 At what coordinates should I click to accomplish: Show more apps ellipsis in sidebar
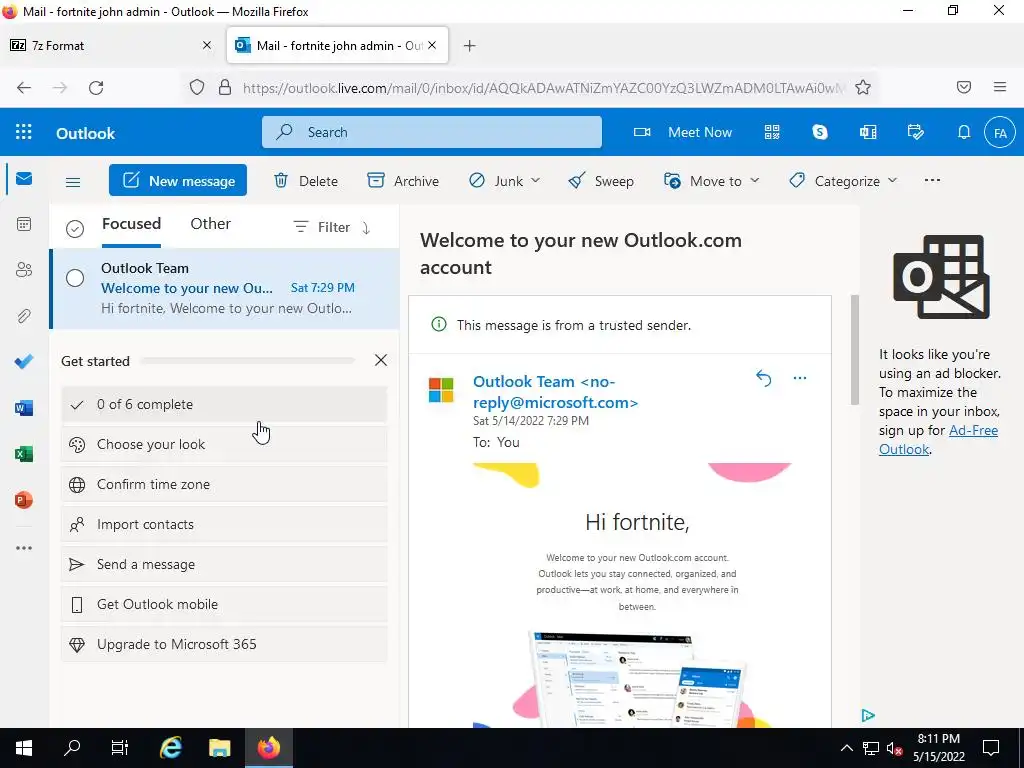tap(24, 548)
